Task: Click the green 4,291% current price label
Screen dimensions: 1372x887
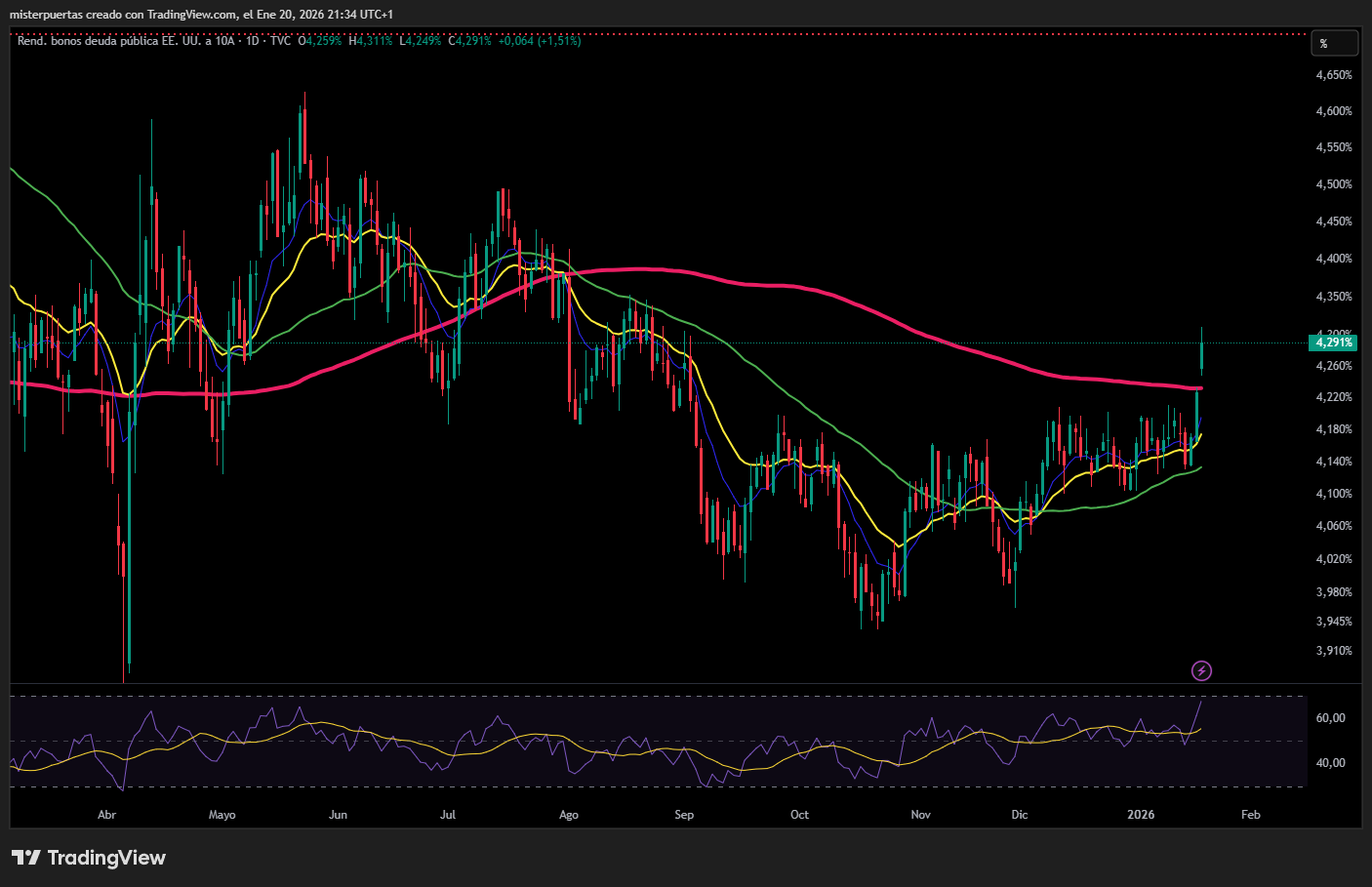Action: (x=1332, y=343)
